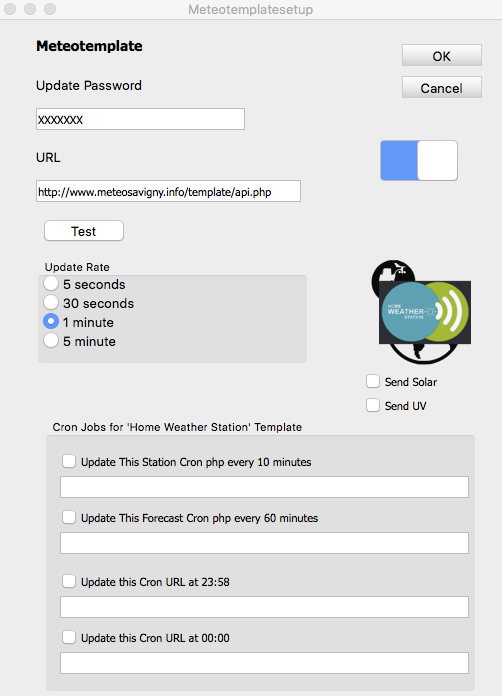Check Update This Station Cron php option
The image size is (502, 696).
[69, 461]
